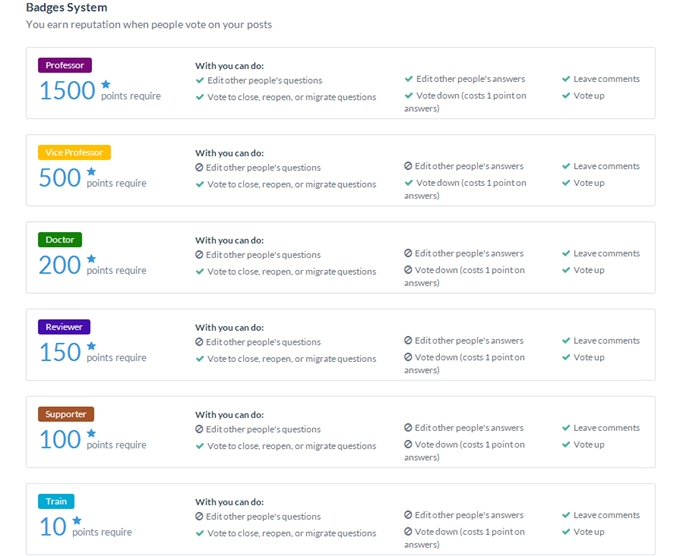
Task: Click Train's check icon for Leave comments
Action: 566,515
